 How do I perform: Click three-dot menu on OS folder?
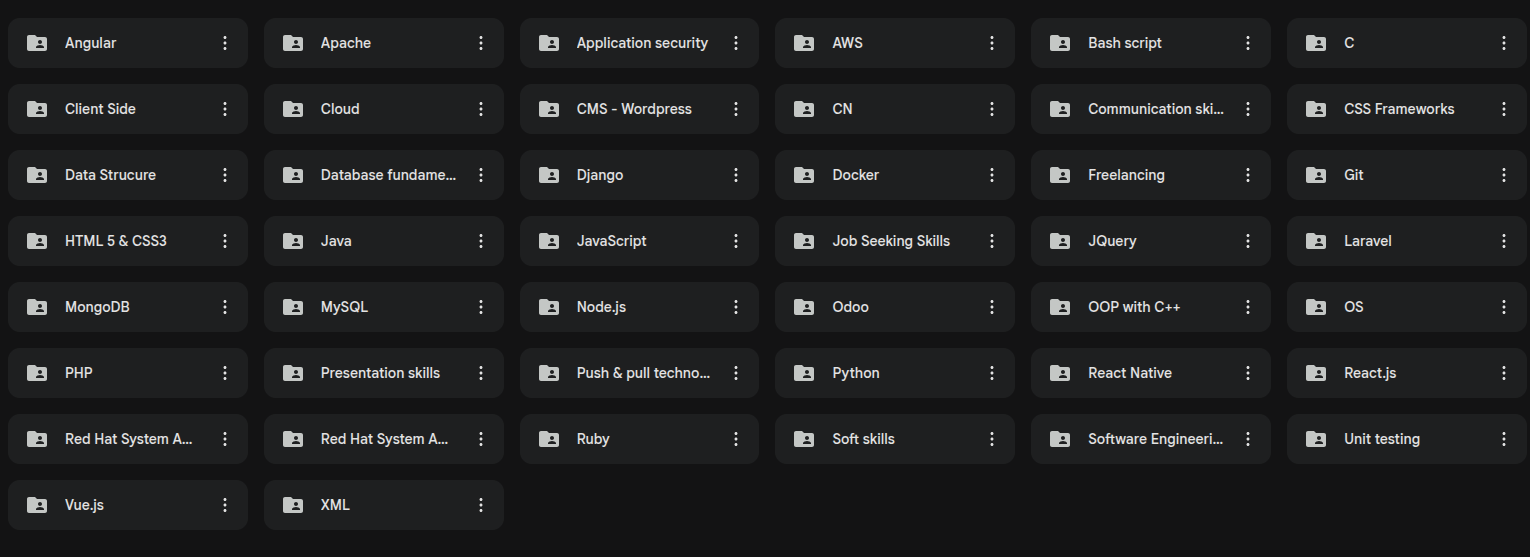(x=1504, y=307)
